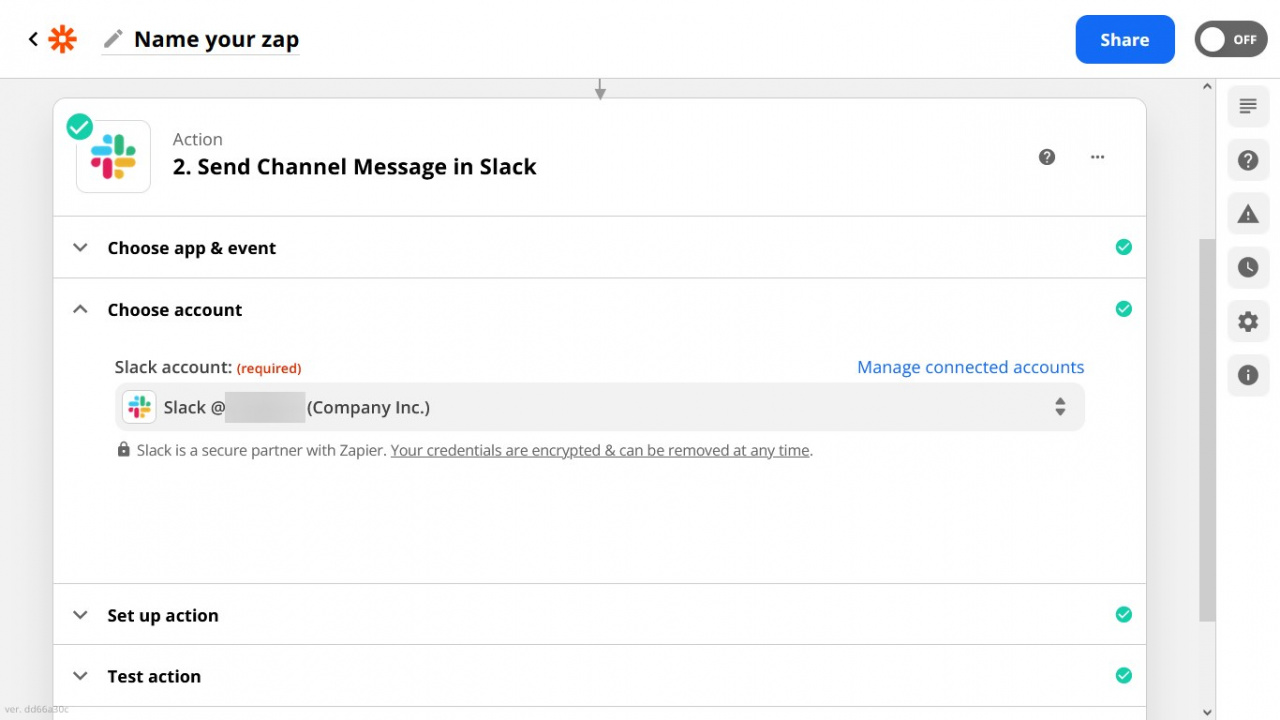Collapse the Choose account section
The height and width of the screenshot is (720, 1280).
[599, 309]
